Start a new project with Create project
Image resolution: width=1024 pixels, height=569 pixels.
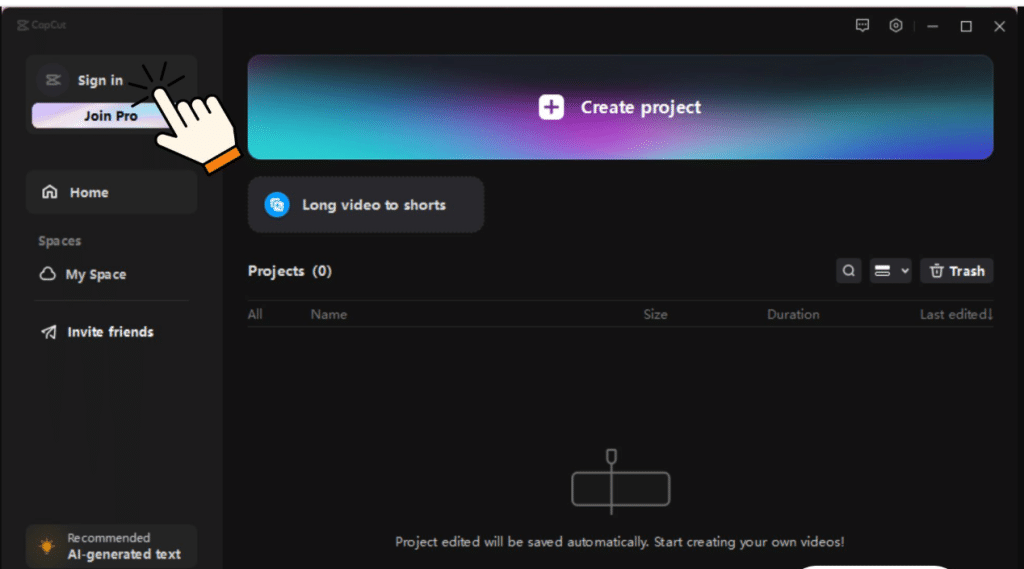(620, 107)
